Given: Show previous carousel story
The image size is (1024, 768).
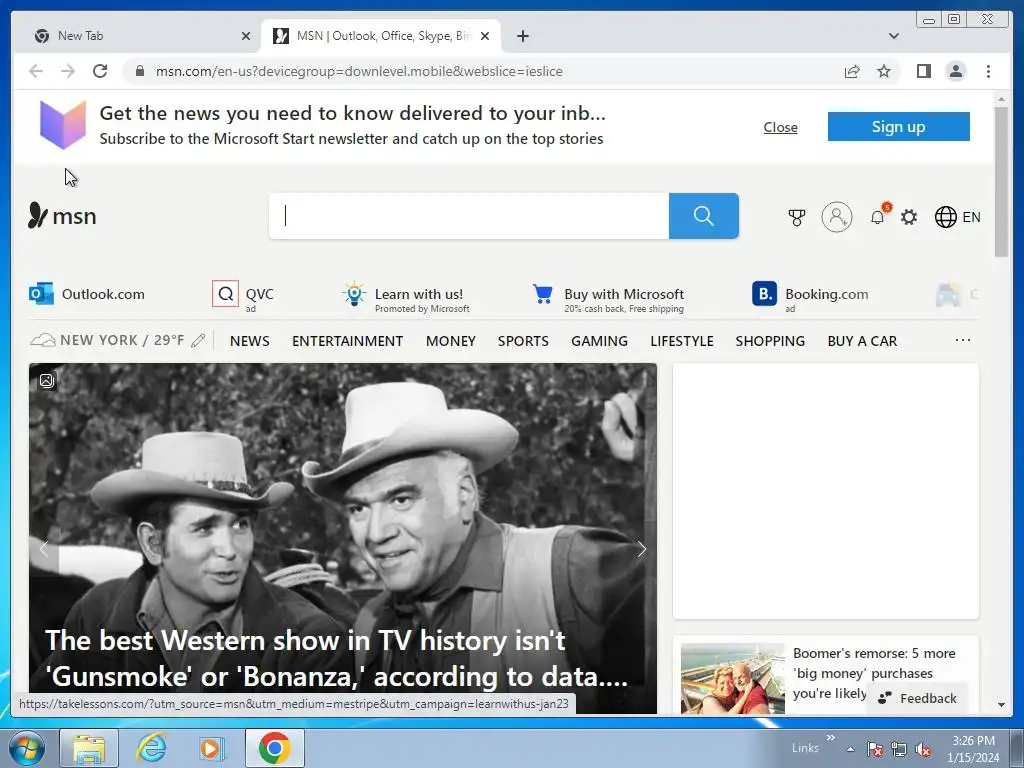Looking at the screenshot, I should [44, 549].
